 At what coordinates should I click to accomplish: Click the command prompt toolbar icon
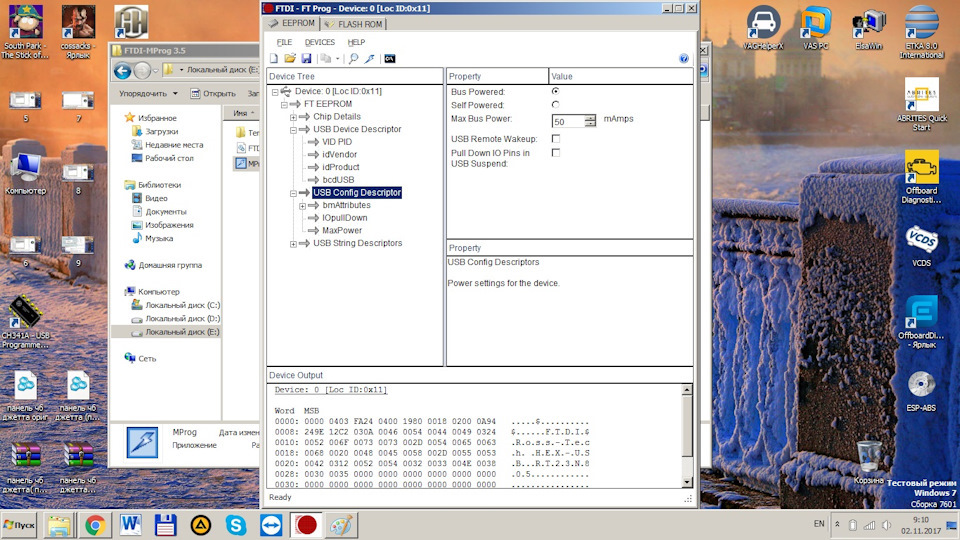pos(389,59)
